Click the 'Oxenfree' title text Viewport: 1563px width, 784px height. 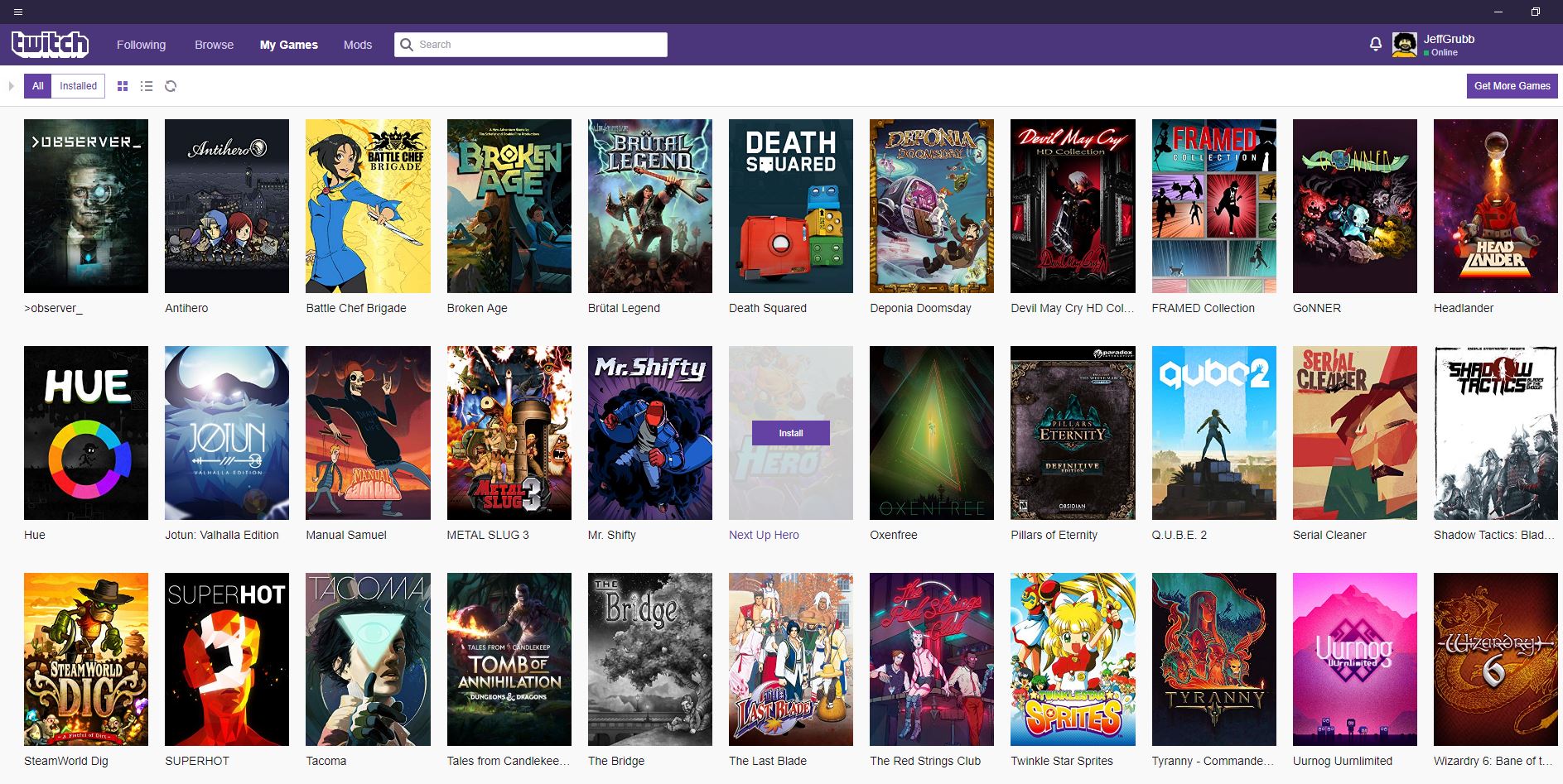pyautogui.click(x=894, y=535)
